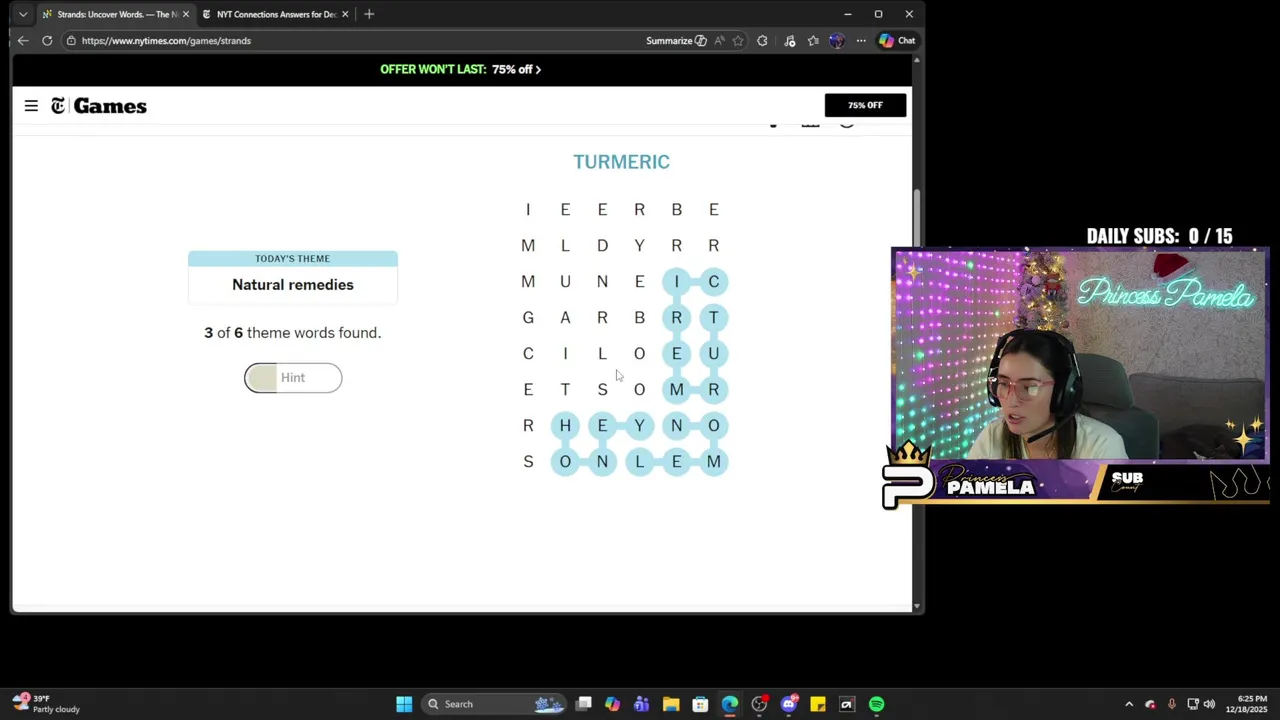View site information lock icon
The image size is (1280, 720).
point(71,41)
